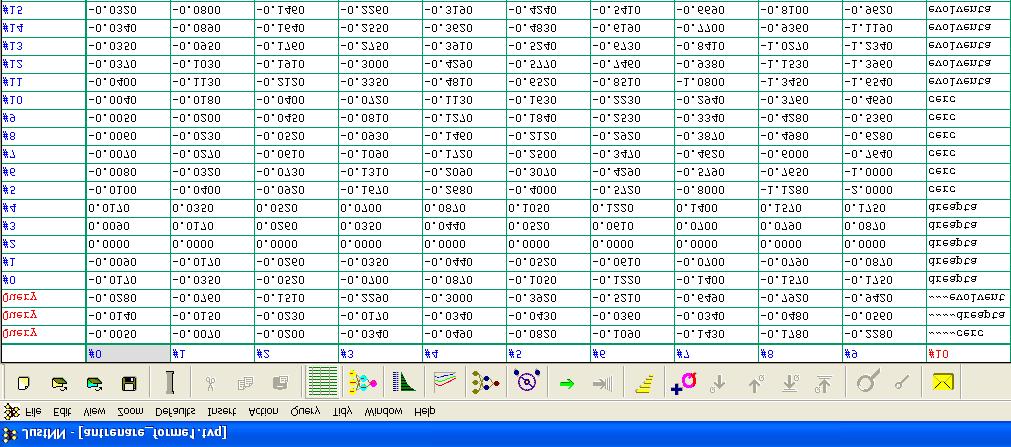1011x447 pixels.
Task: Click the large grey magnifier icon
Action: pos(868,383)
